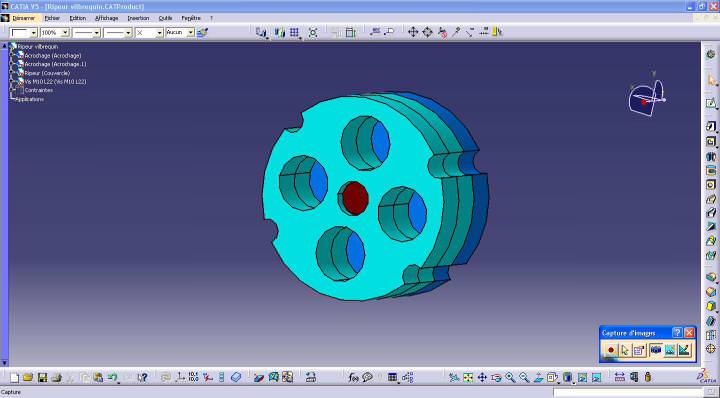Image resolution: width=720 pixels, height=398 pixels.
Task: Click the manipulation four-arrow icon in top toolbar
Action: pos(413,32)
